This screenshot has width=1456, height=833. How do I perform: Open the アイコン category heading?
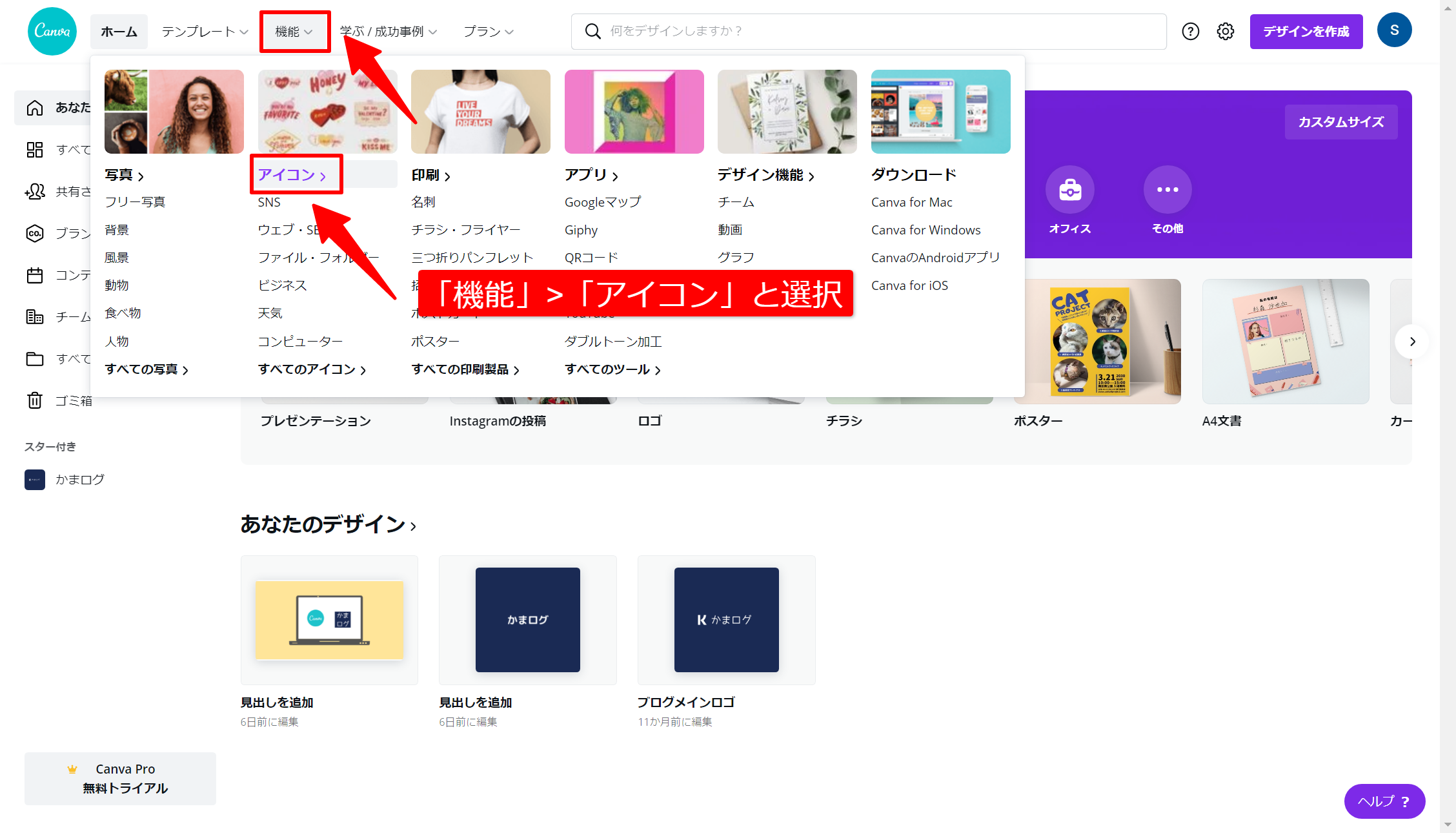[x=292, y=175]
